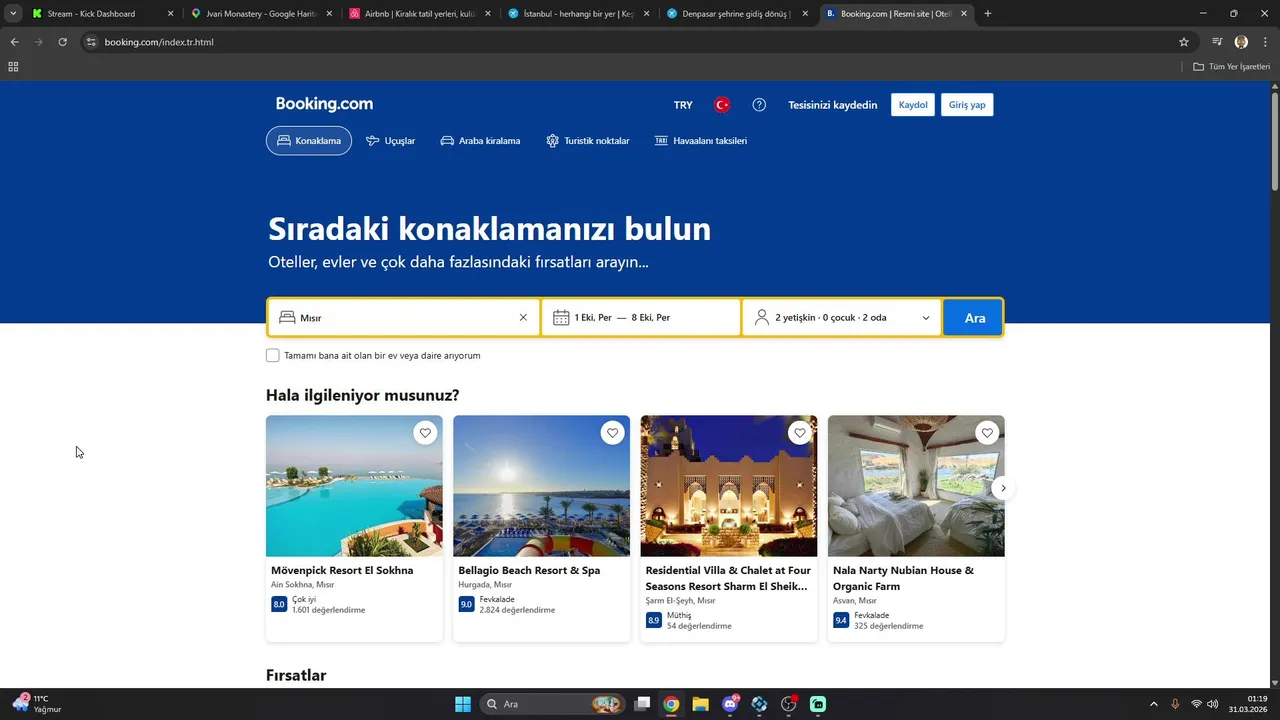This screenshot has height=720, width=1280.
Task: Open Tüm Yer İşaretleri bookmarks folder
Action: coord(1231,67)
